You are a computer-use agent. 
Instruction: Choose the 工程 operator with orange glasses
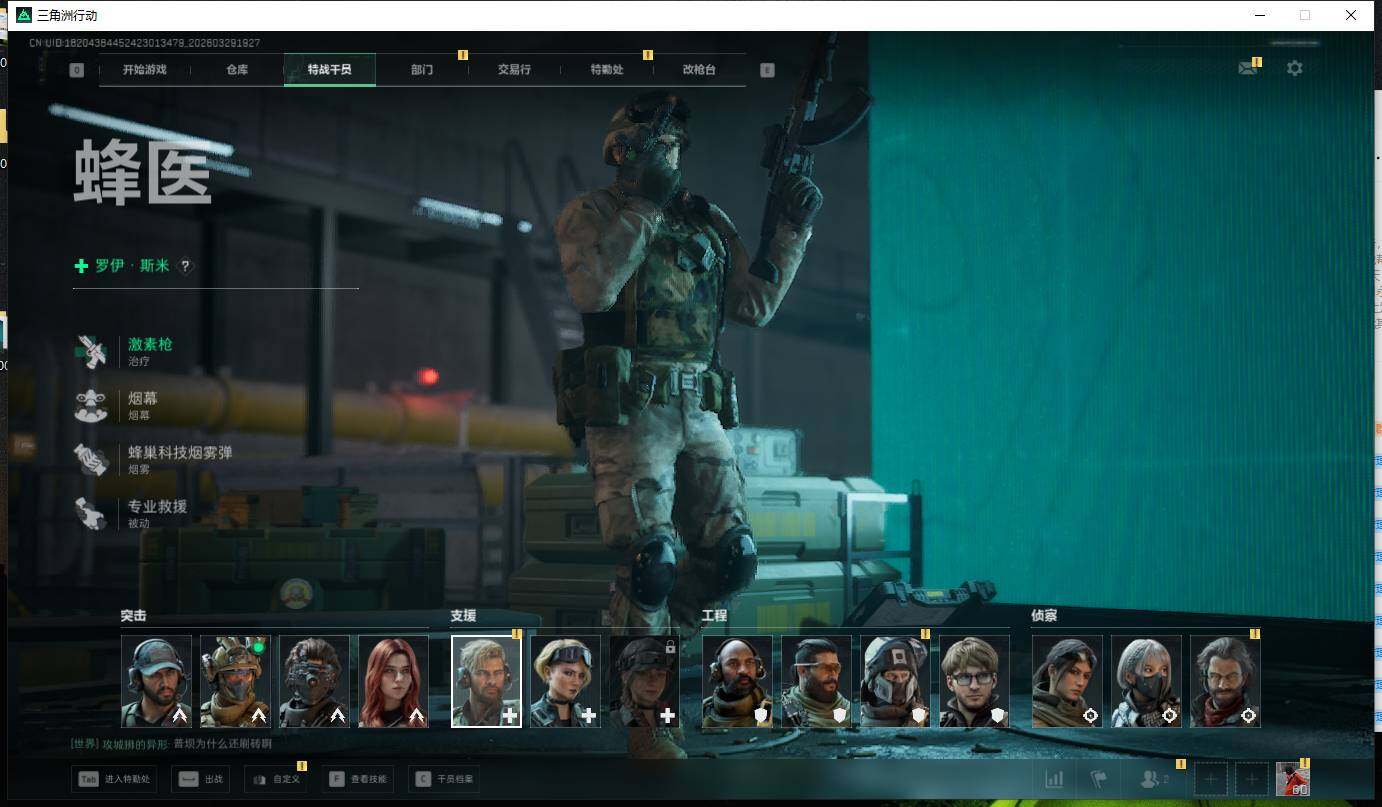[816, 681]
